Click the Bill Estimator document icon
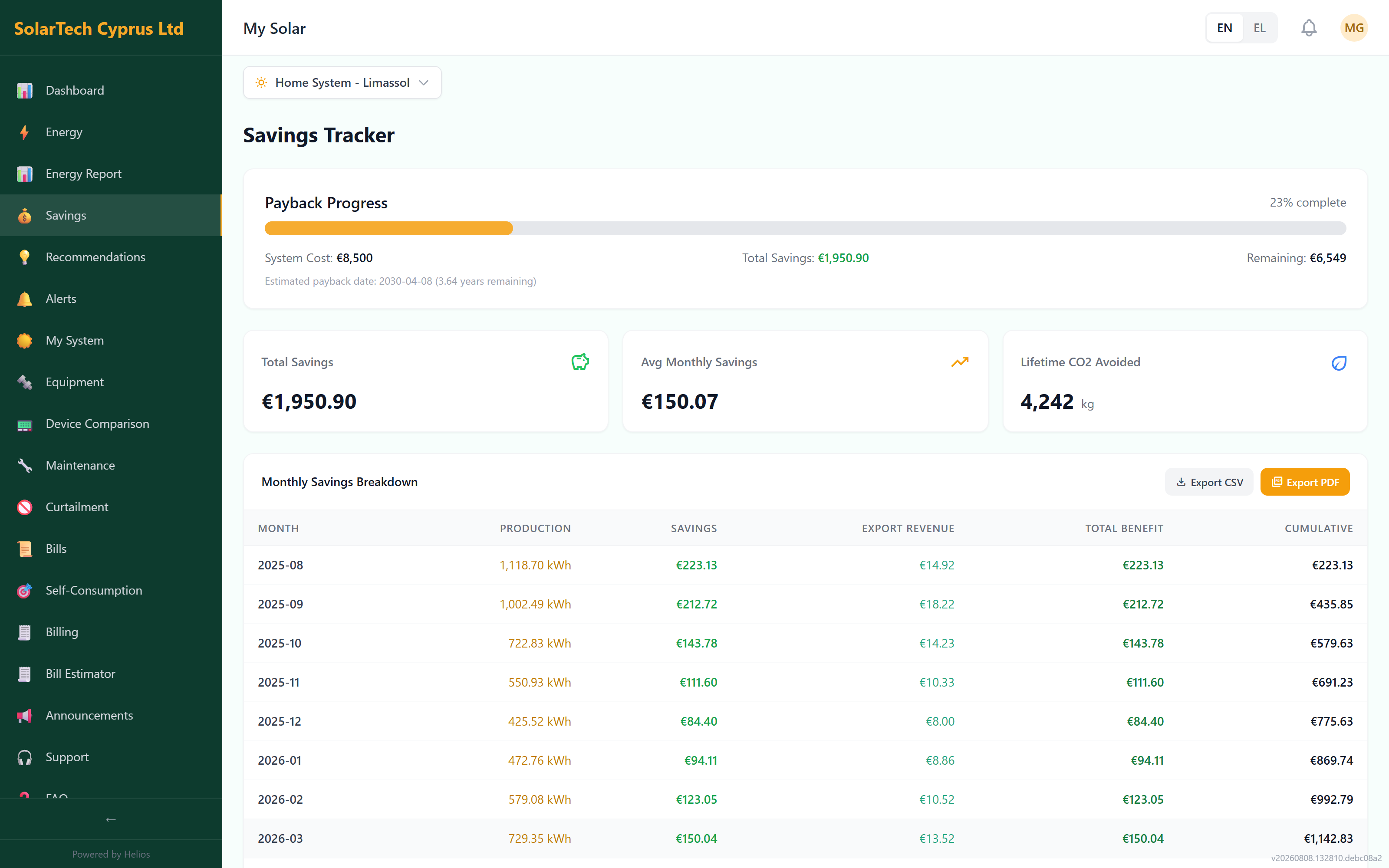Image resolution: width=1389 pixels, height=868 pixels. pyautogui.click(x=24, y=674)
